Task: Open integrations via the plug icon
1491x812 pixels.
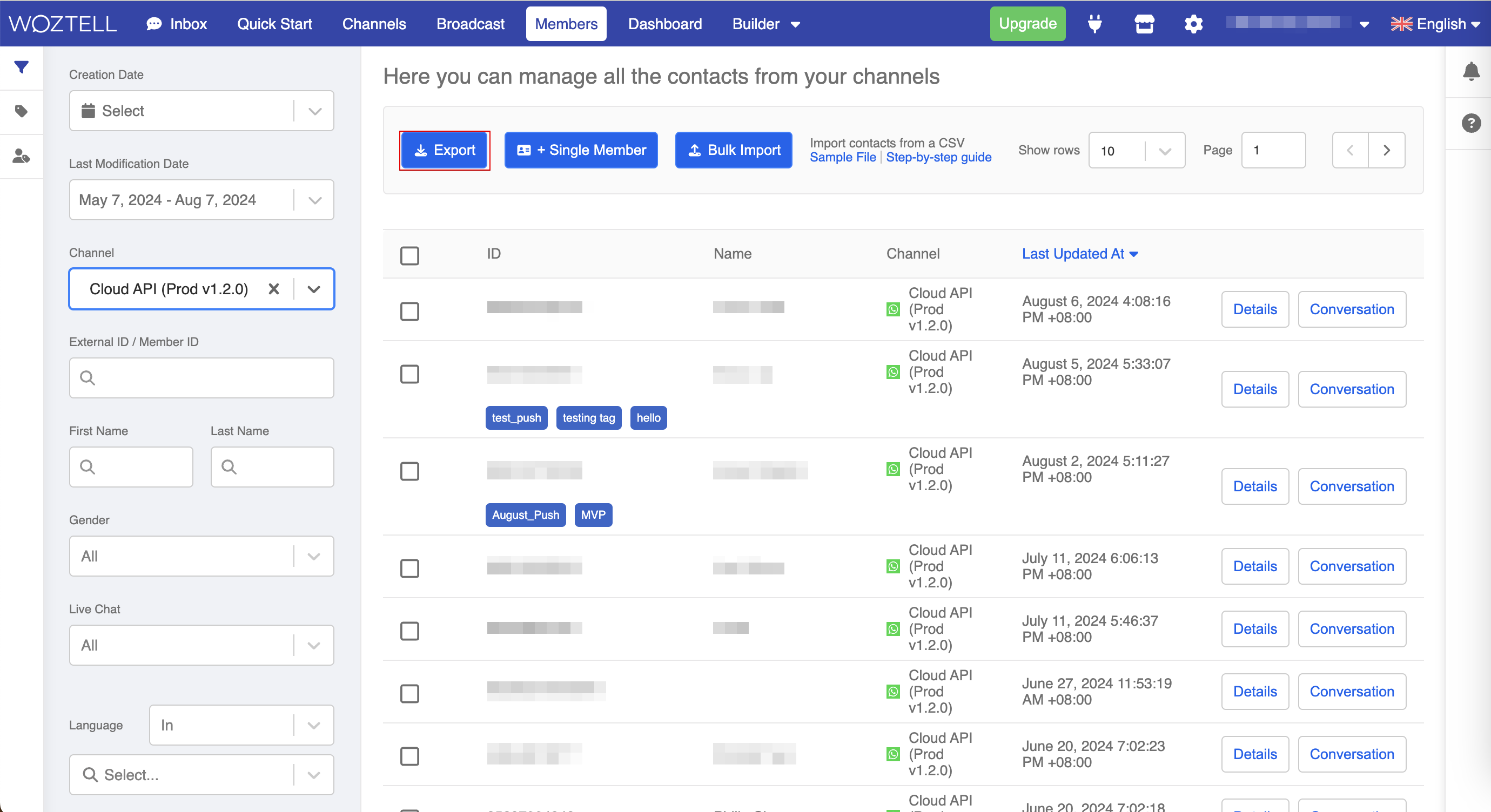Action: (1094, 24)
